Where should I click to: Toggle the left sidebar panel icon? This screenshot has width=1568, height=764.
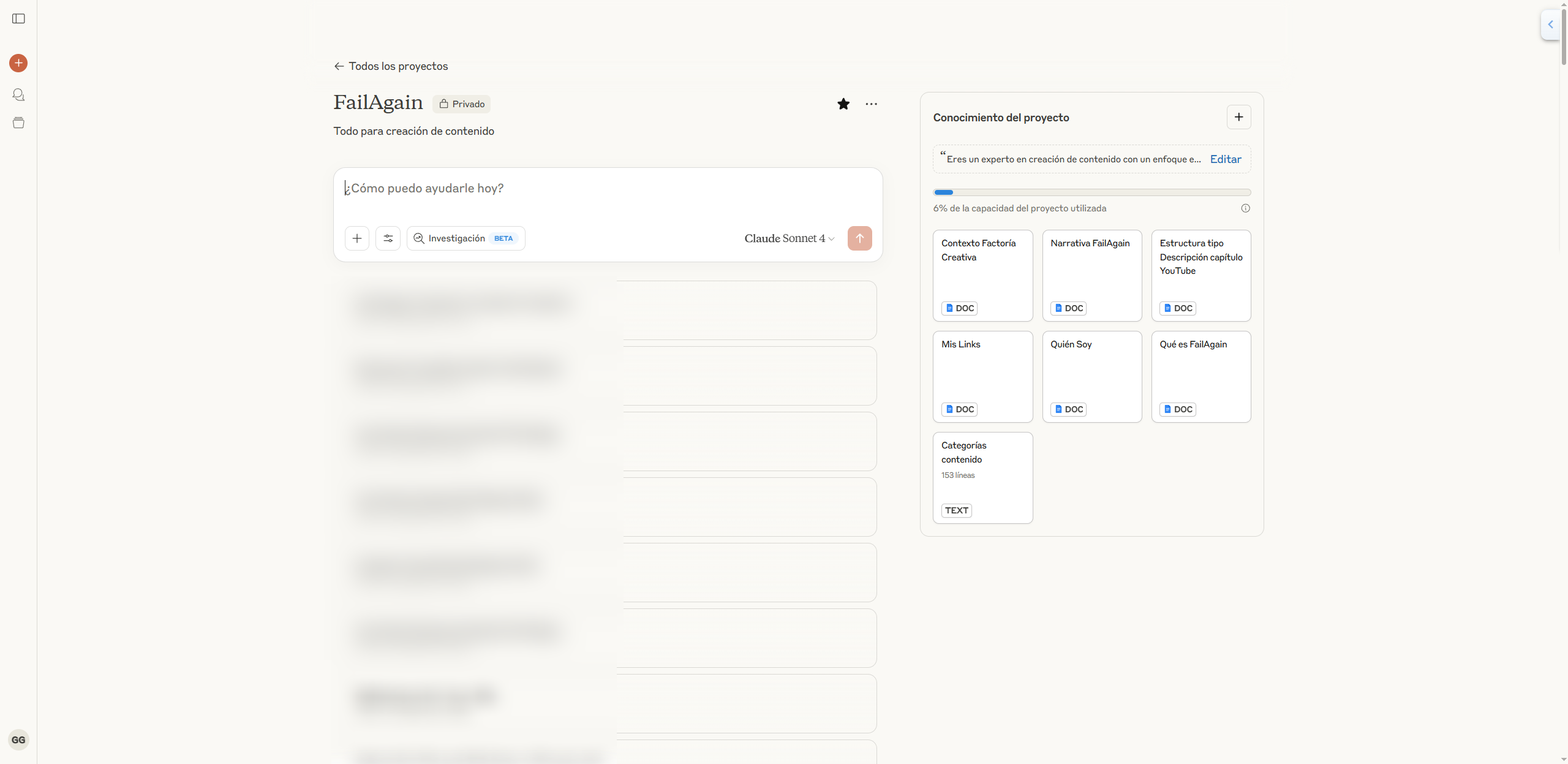pyautogui.click(x=18, y=18)
